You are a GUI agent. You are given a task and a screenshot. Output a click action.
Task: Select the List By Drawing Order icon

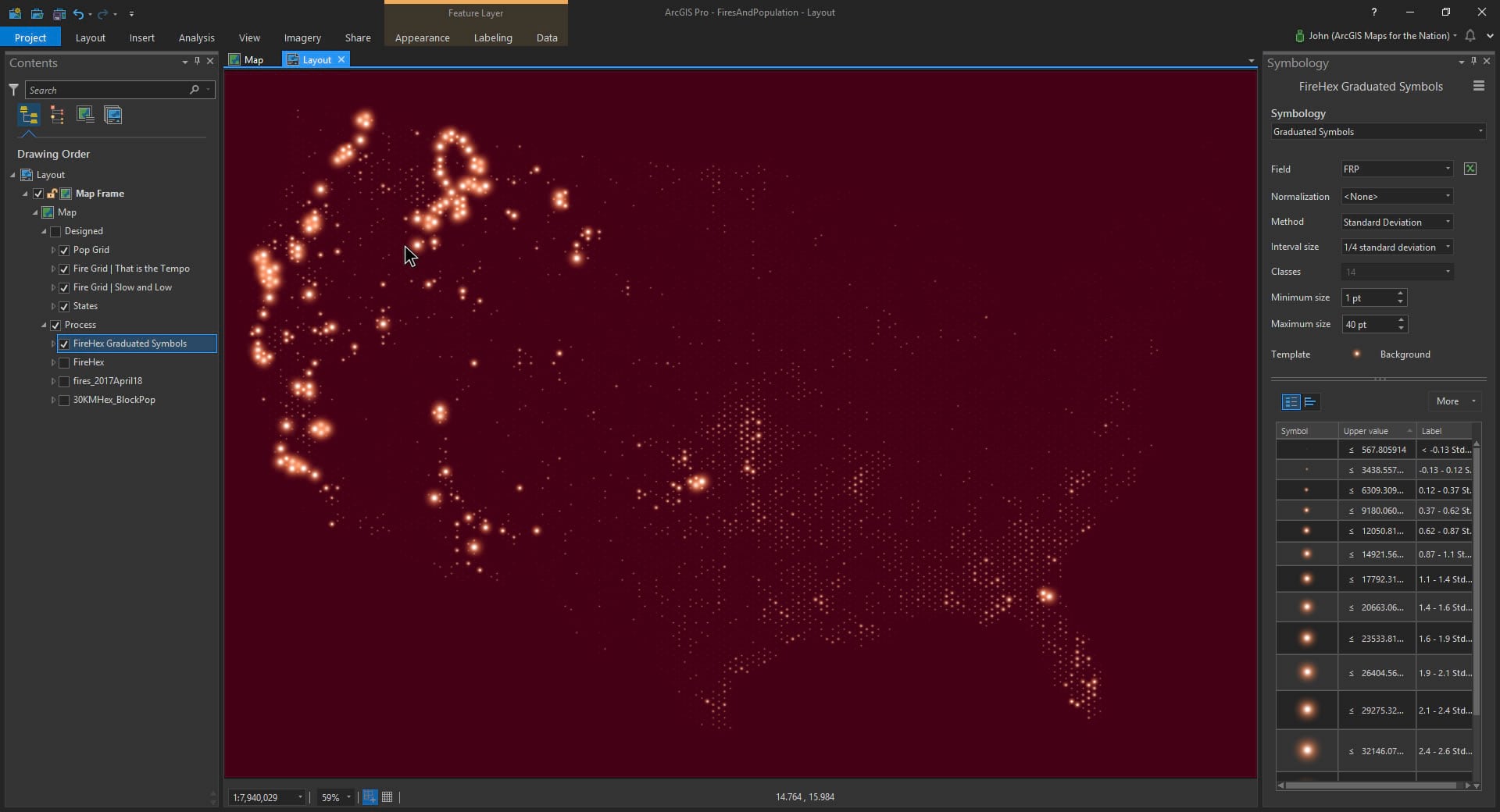pyautogui.click(x=29, y=116)
